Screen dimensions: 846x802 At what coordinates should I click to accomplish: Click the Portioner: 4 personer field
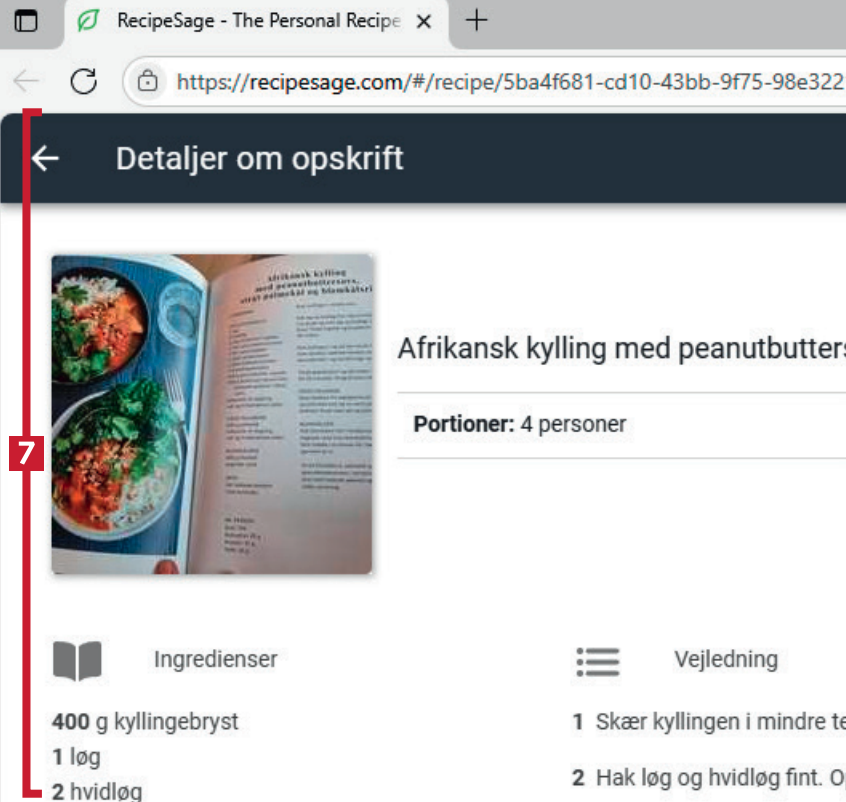pyautogui.click(x=520, y=424)
